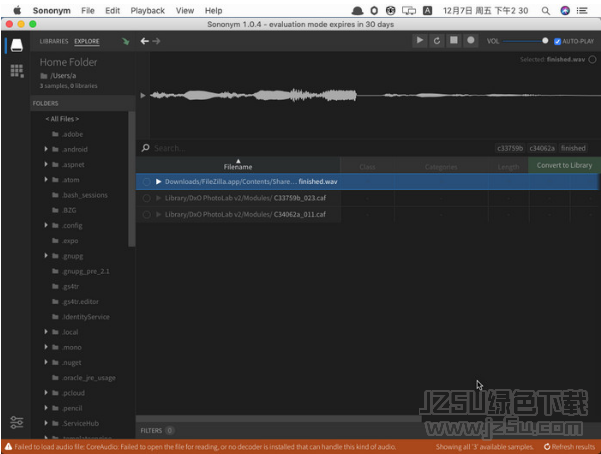
Task: Click the warning triangle in status bar
Action: [x=8, y=447]
